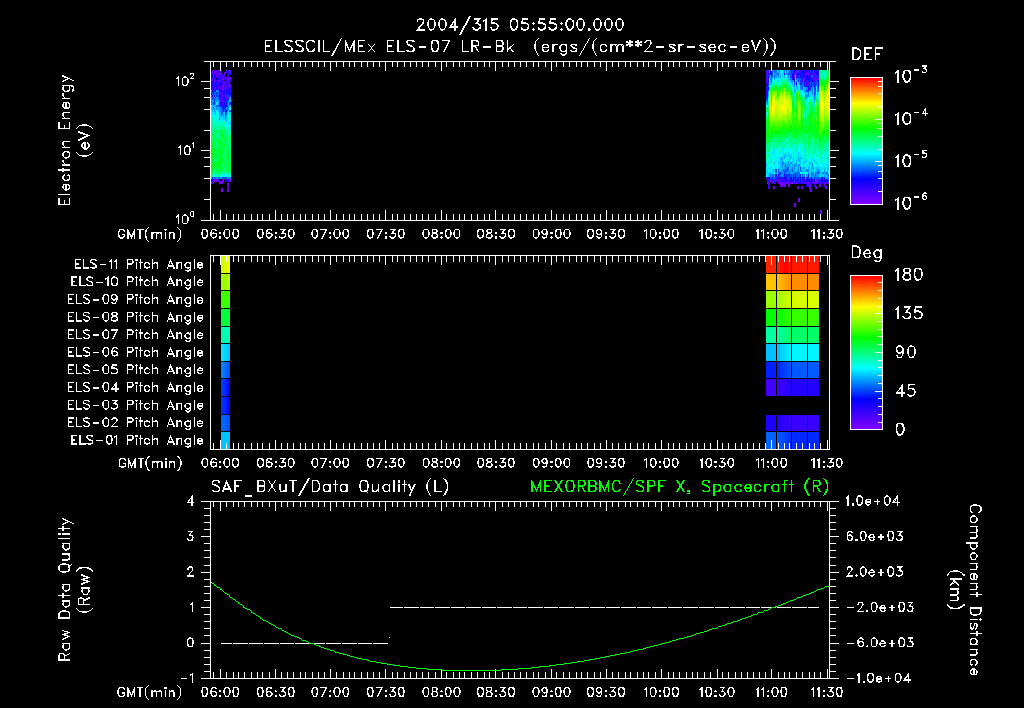This screenshot has height=708, width=1024.
Task: Click the Electron Energy (eV) axis label
Action: coord(74,140)
